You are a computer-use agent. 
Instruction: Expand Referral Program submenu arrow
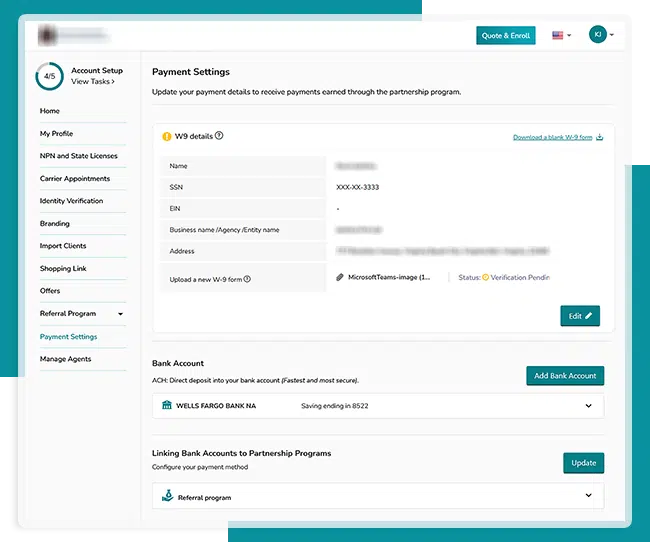(x=120, y=314)
